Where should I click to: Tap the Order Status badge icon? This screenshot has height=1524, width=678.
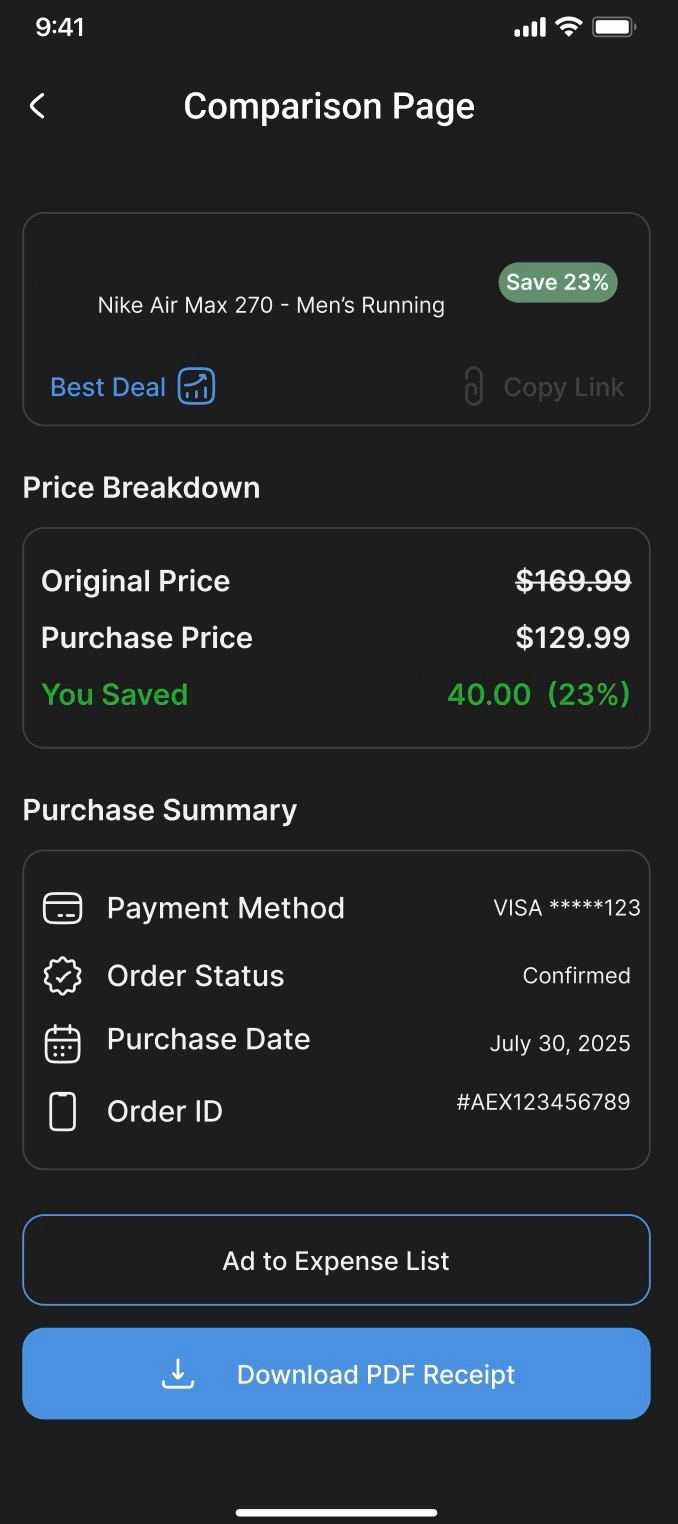click(62, 976)
